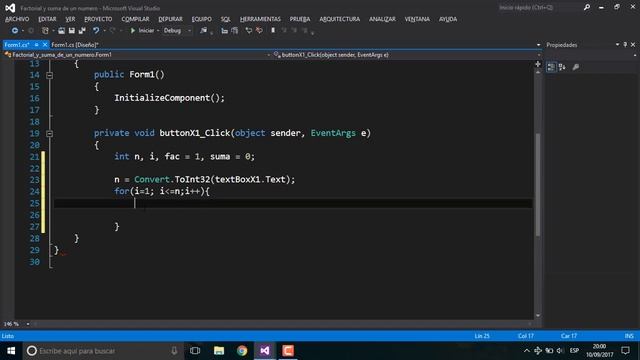This screenshot has width=640, height=360.
Task: Click the Property Pages wrench icon
Action: pos(576,67)
